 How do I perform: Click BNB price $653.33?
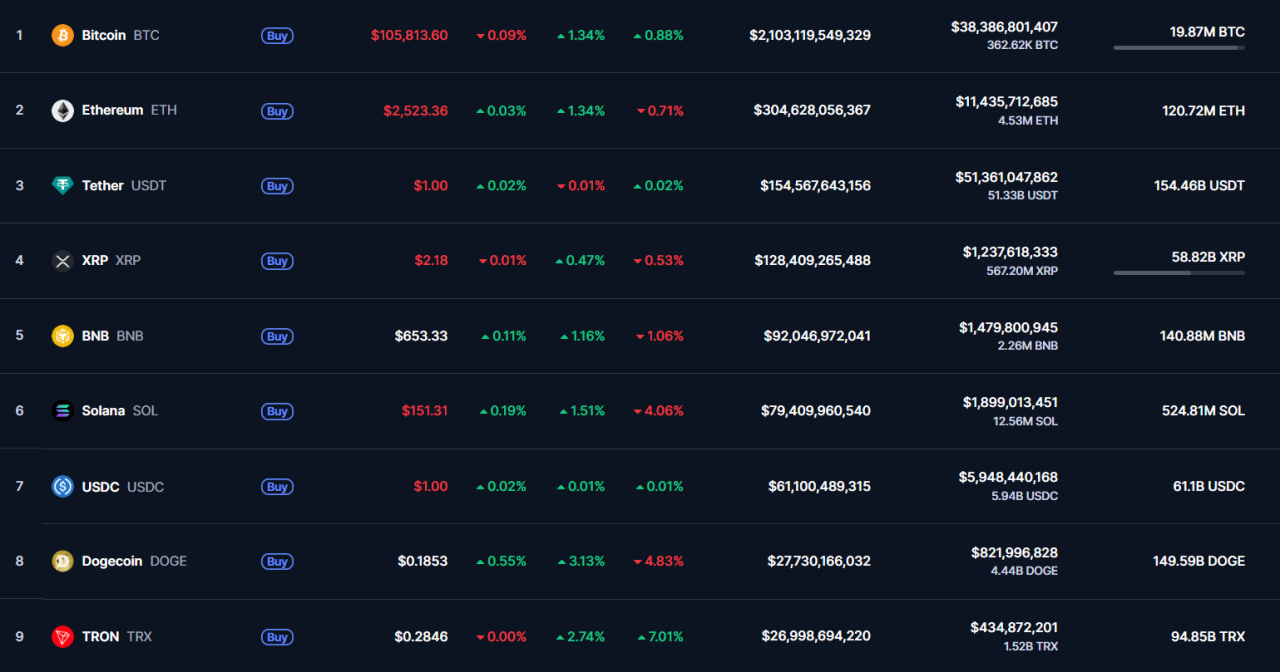click(421, 336)
